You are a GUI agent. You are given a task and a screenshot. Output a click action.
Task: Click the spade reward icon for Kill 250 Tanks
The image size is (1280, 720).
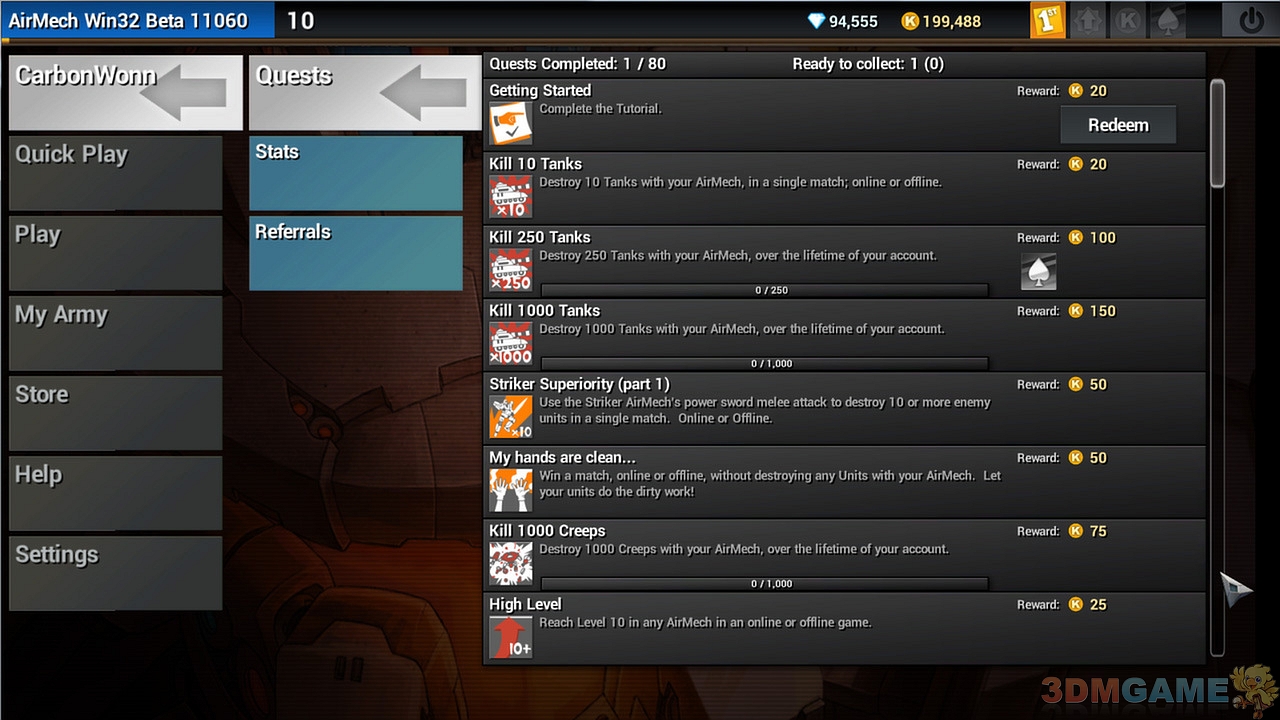tap(1038, 272)
